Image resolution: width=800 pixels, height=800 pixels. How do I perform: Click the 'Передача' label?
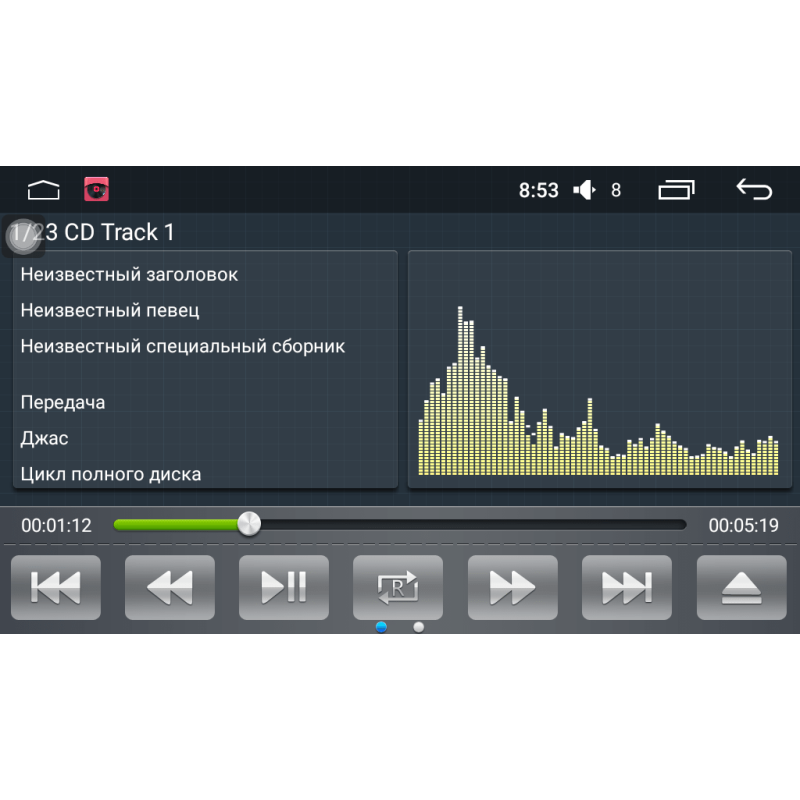click(63, 403)
